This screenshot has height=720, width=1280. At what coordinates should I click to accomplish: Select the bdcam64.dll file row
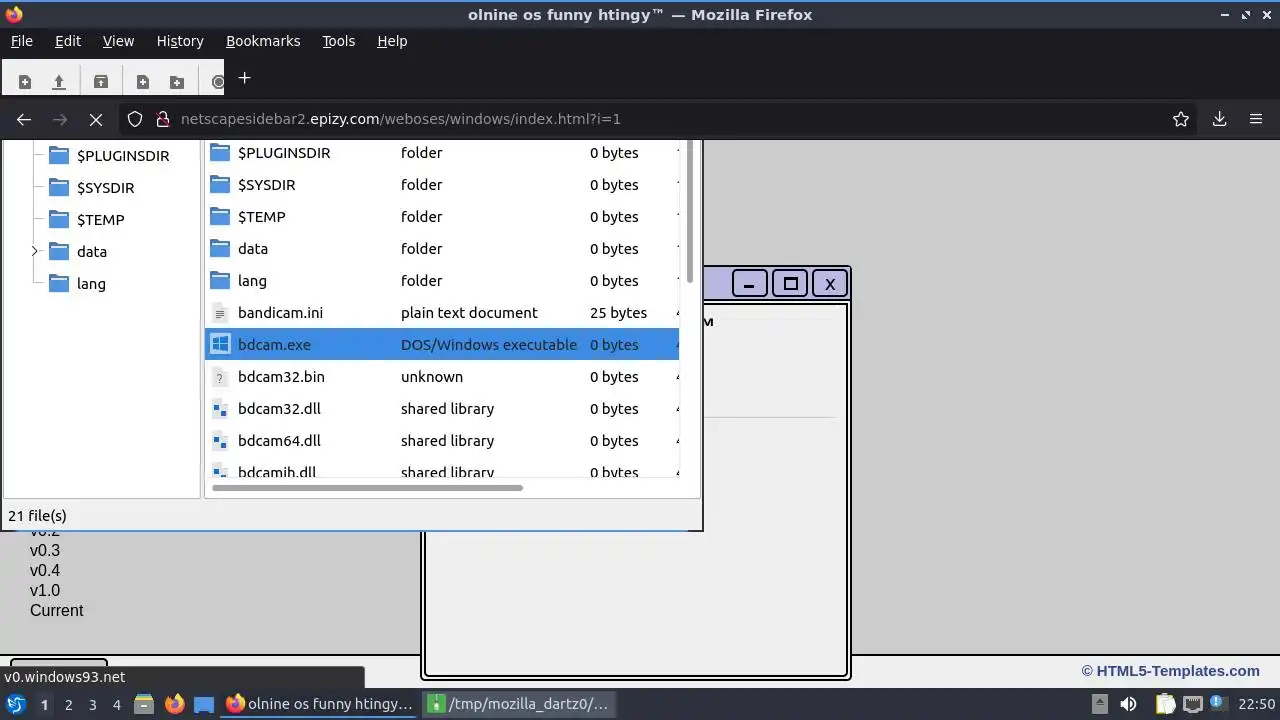442,441
